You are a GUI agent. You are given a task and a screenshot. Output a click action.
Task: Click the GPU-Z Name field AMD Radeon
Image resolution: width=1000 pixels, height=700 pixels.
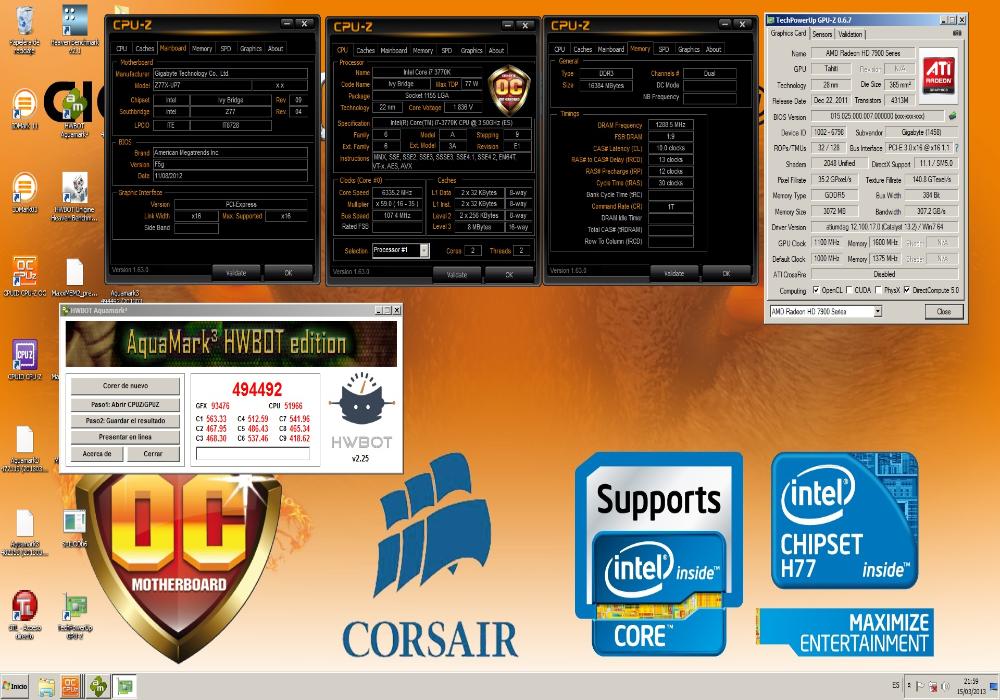click(x=862, y=54)
